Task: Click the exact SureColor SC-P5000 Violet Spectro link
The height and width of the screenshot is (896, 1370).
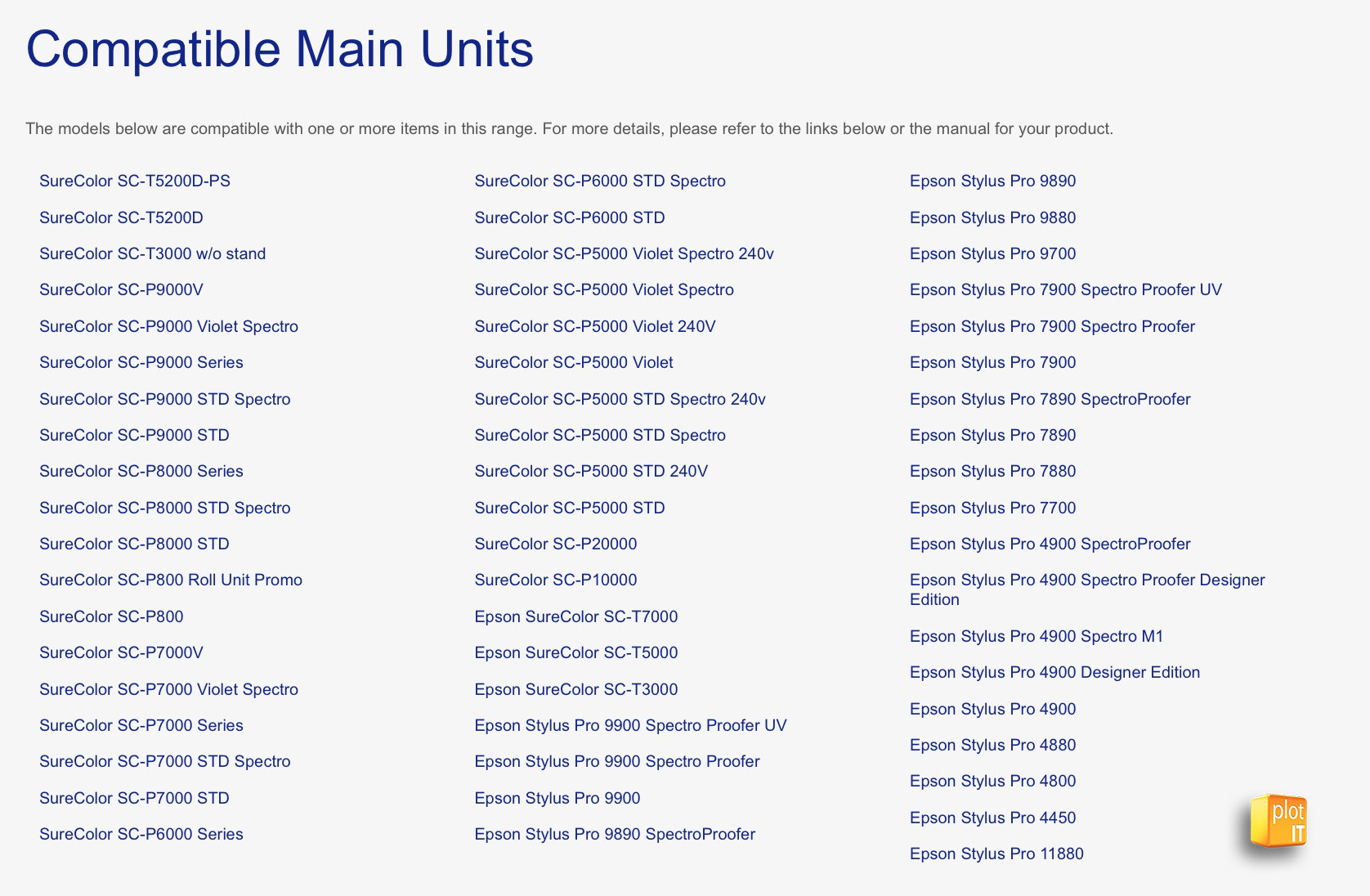Action: pyautogui.click(x=604, y=290)
